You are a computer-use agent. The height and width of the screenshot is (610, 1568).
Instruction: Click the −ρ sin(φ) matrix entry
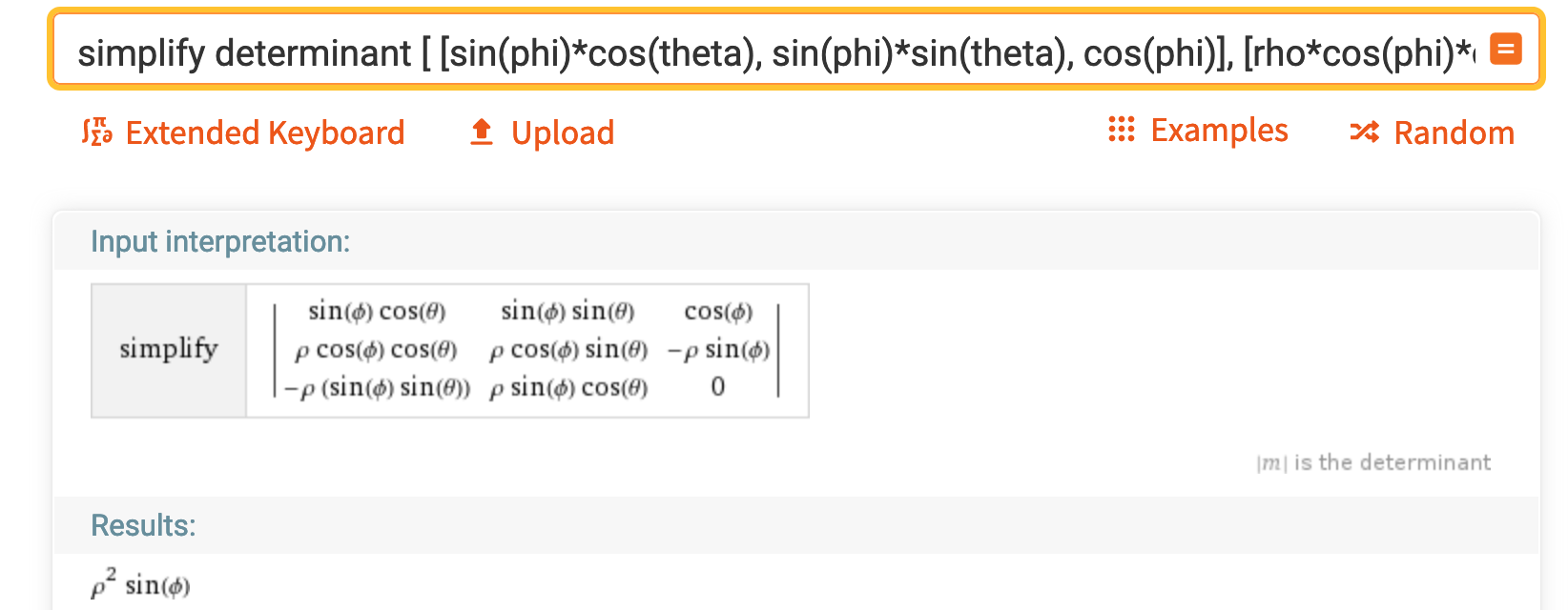(x=718, y=350)
